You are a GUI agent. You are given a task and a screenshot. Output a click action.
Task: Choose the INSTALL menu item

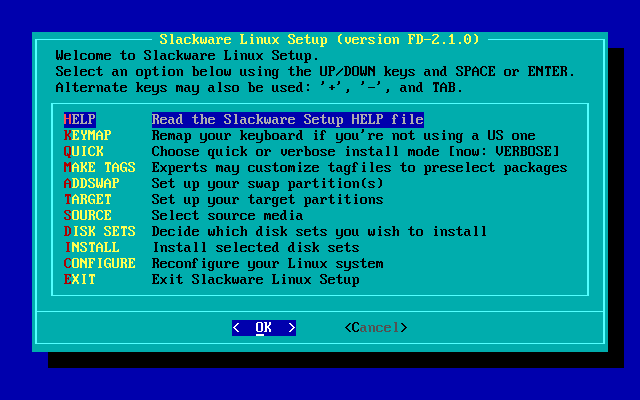(x=91, y=247)
